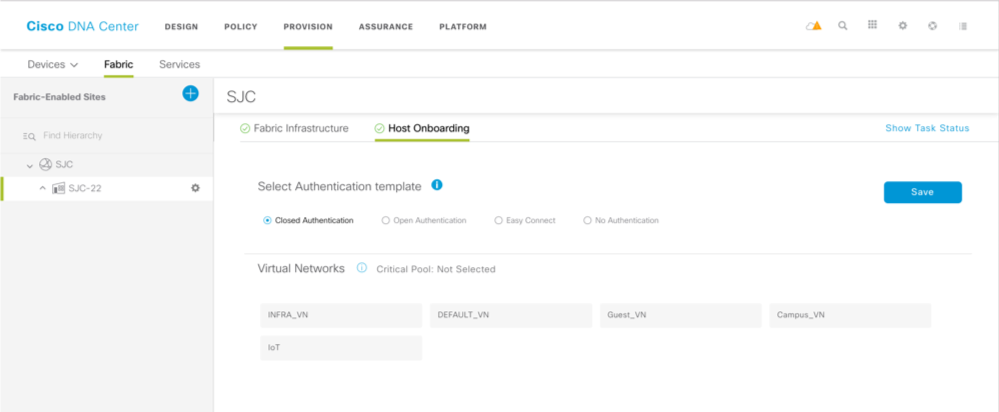Screen dimensions: 999x412
Task: Select the Campus_VN virtual network
Action: coord(851,315)
